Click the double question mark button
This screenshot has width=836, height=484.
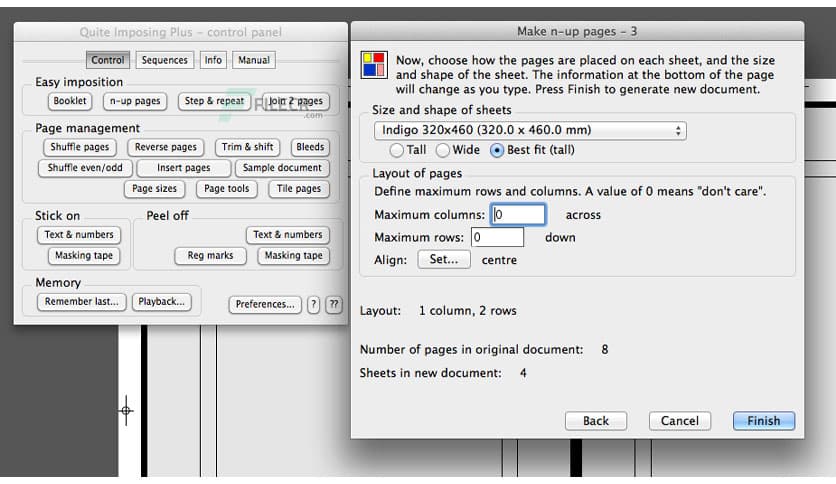pos(334,305)
